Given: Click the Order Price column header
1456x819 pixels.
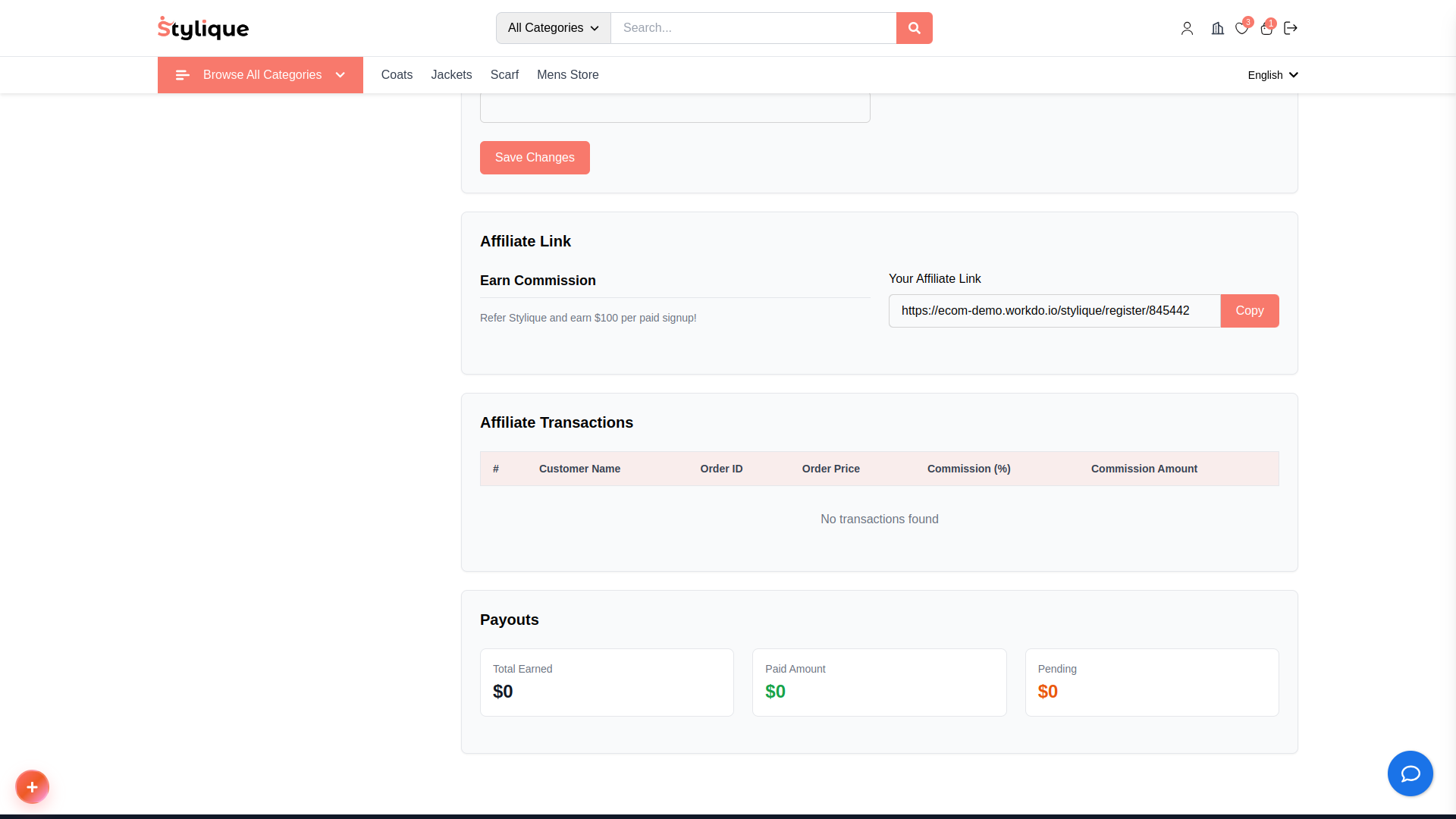Looking at the screenshot, I should (x=830, y=469).
